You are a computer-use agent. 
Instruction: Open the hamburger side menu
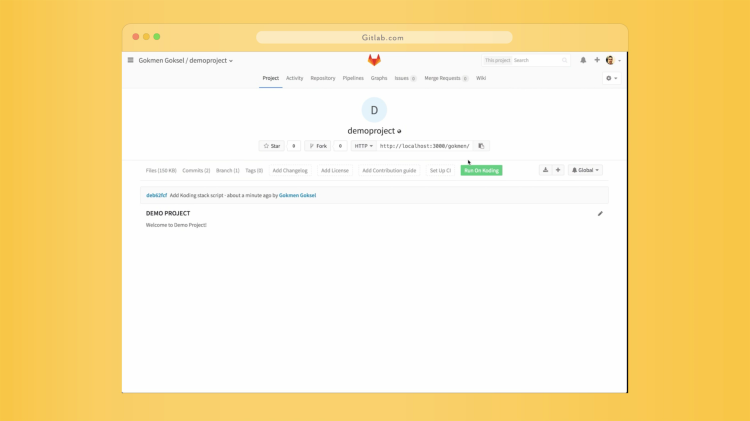[130, 60]
